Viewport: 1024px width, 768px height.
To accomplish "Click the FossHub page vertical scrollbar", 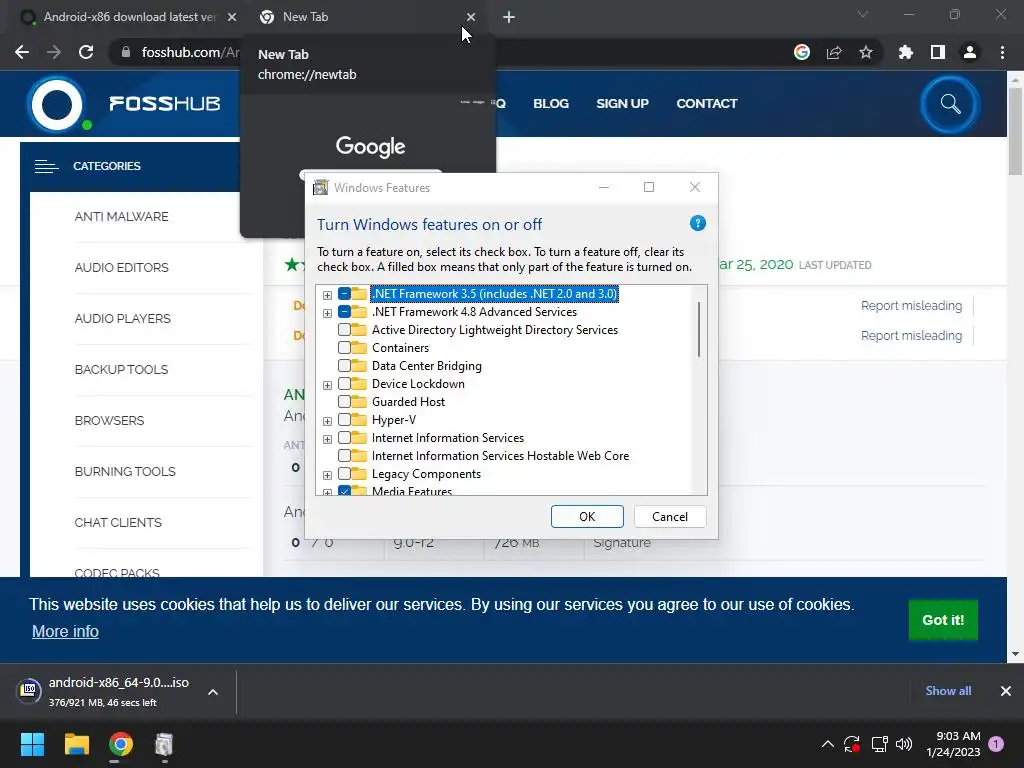I will pos(1015,131).
